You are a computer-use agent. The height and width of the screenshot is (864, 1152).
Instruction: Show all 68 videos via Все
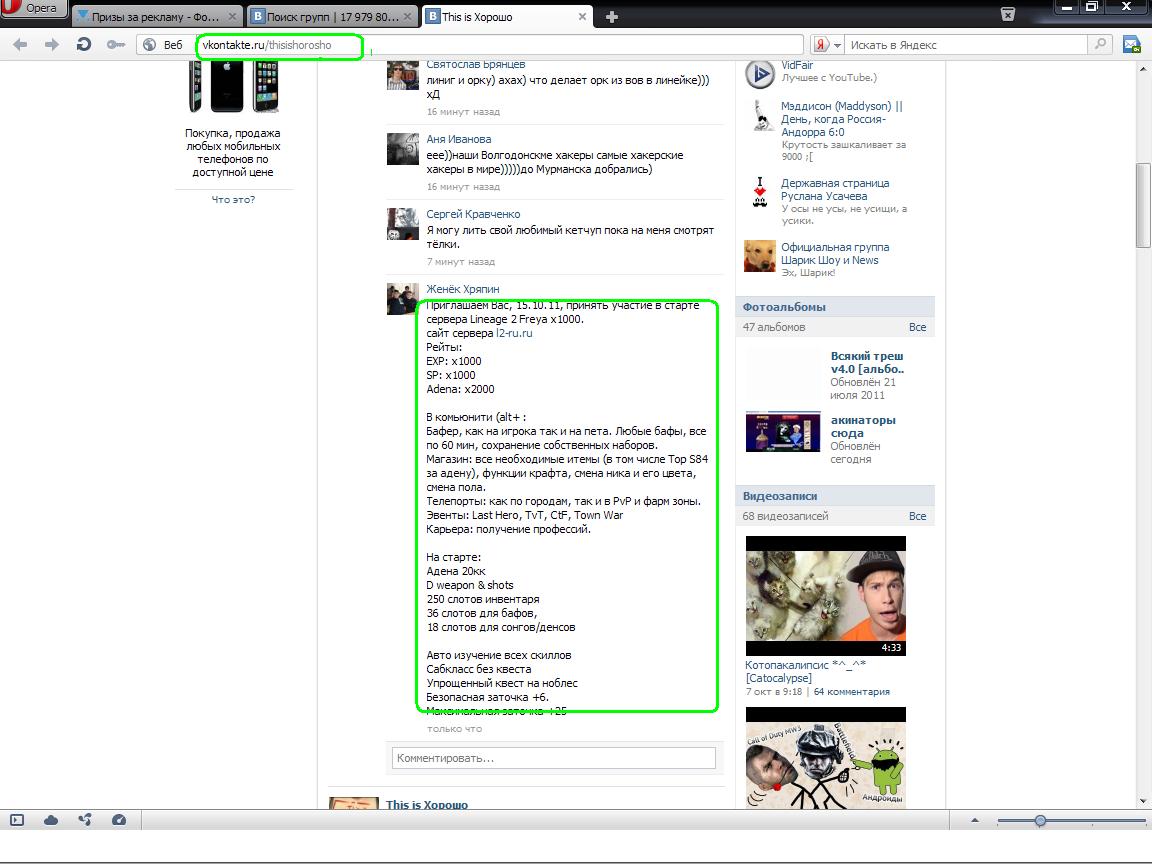coord(918,516)
